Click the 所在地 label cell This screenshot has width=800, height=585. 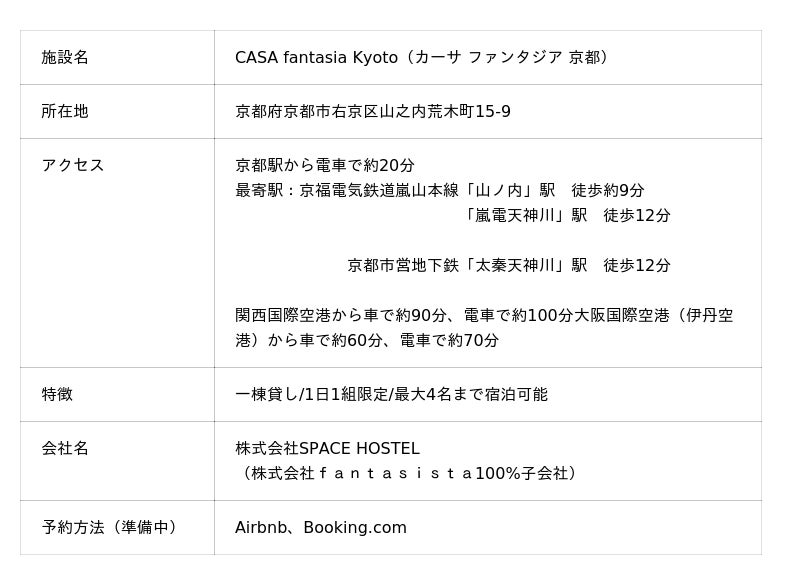click(x=65, y=112)
